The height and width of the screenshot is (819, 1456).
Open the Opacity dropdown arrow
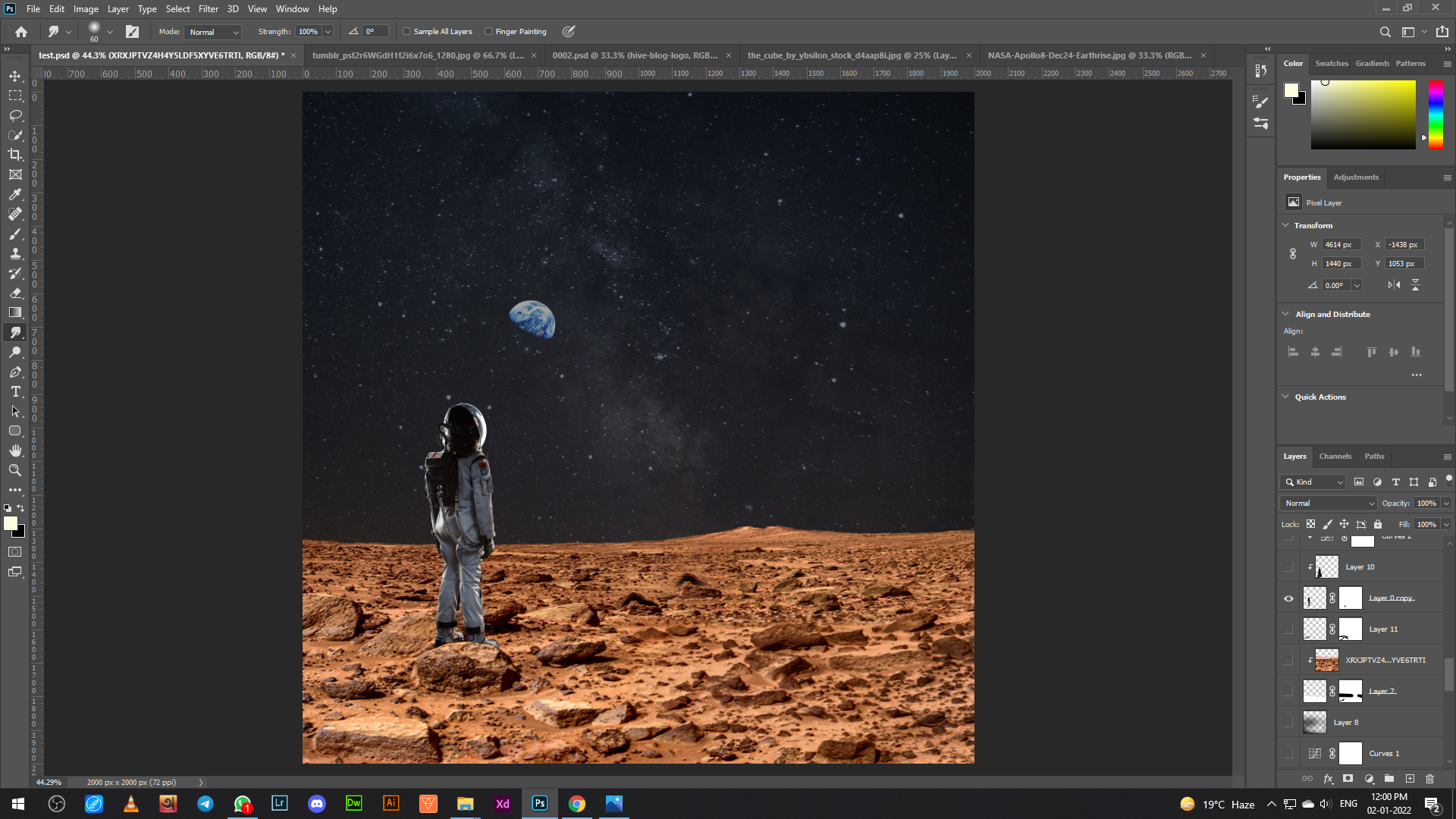coord(1446,503)
